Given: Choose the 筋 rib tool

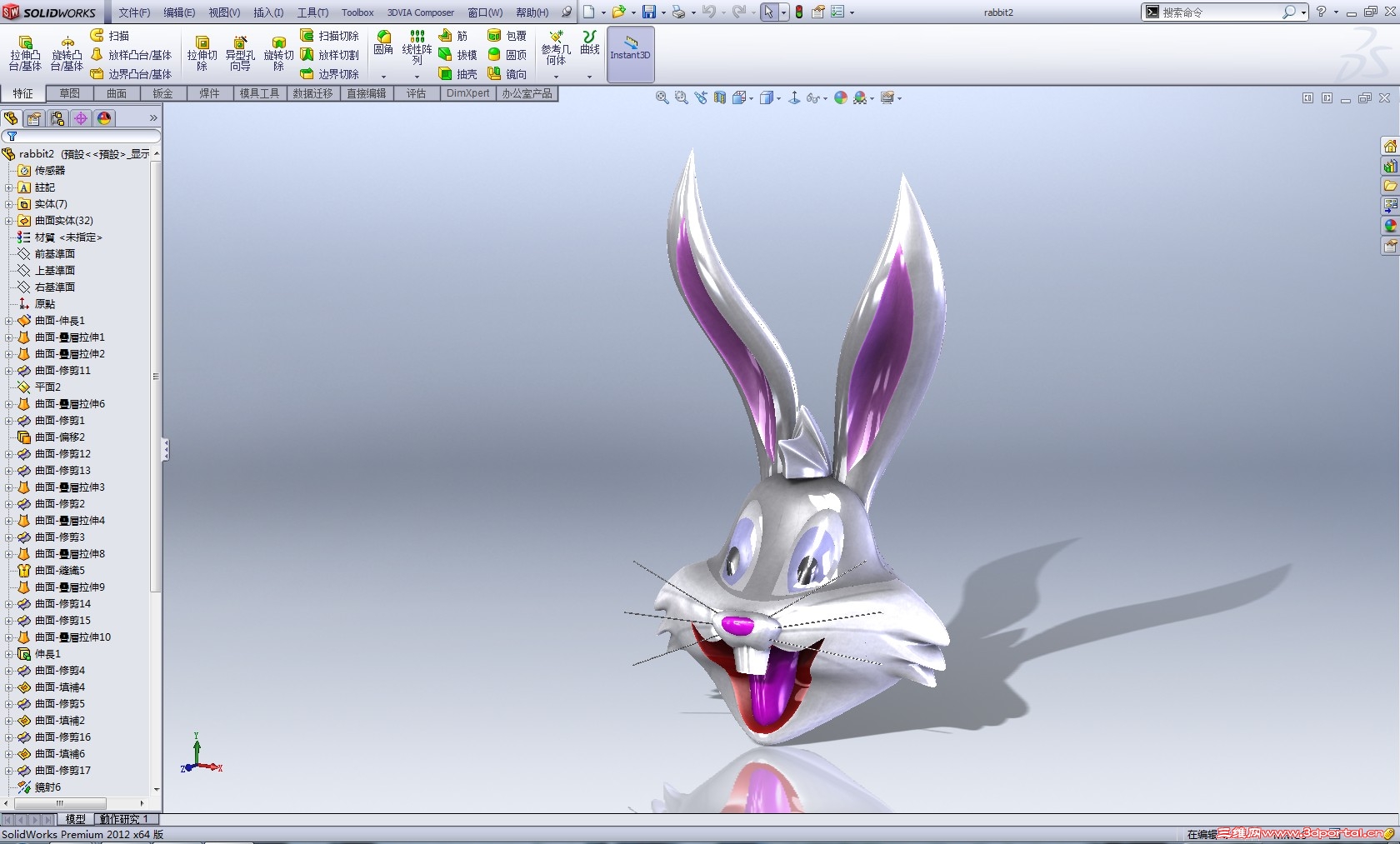Looking at the screenshot, I should 453,36.
